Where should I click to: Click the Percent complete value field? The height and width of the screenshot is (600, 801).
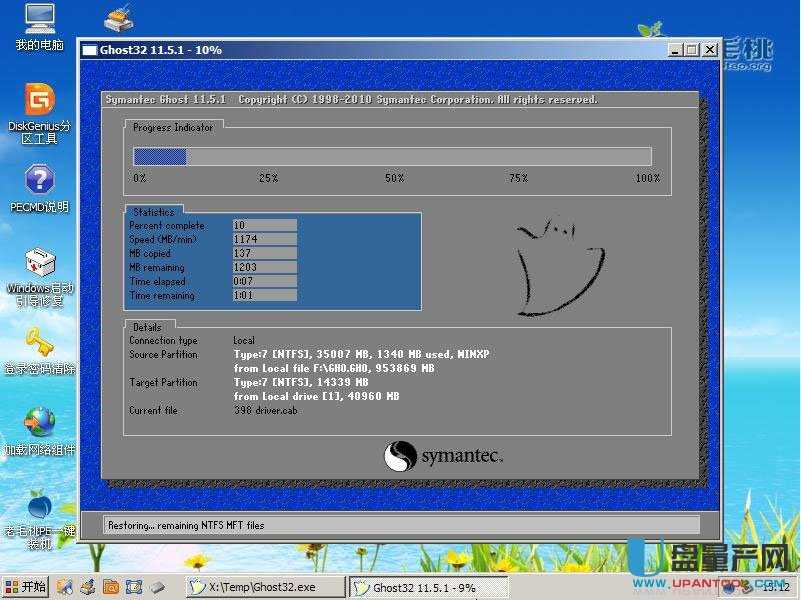(x=264, y=226)
